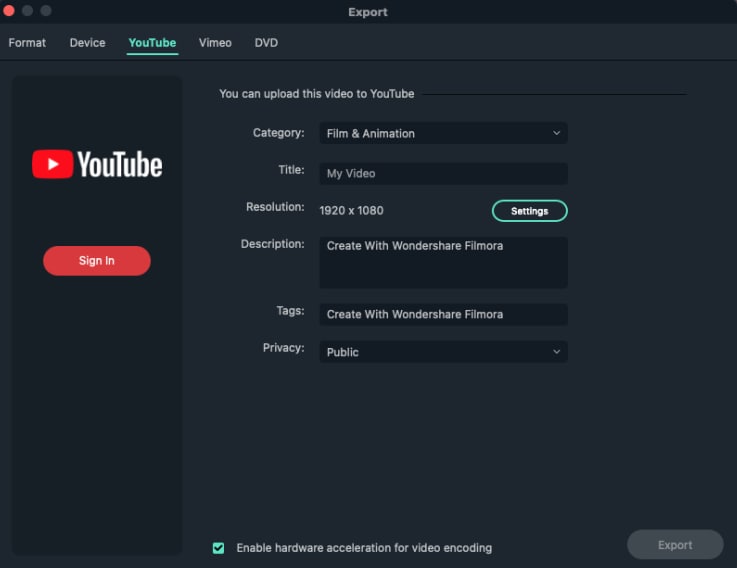Switch to the Device tab
This screenshot has width=737, height=568.
coord(87,43)
